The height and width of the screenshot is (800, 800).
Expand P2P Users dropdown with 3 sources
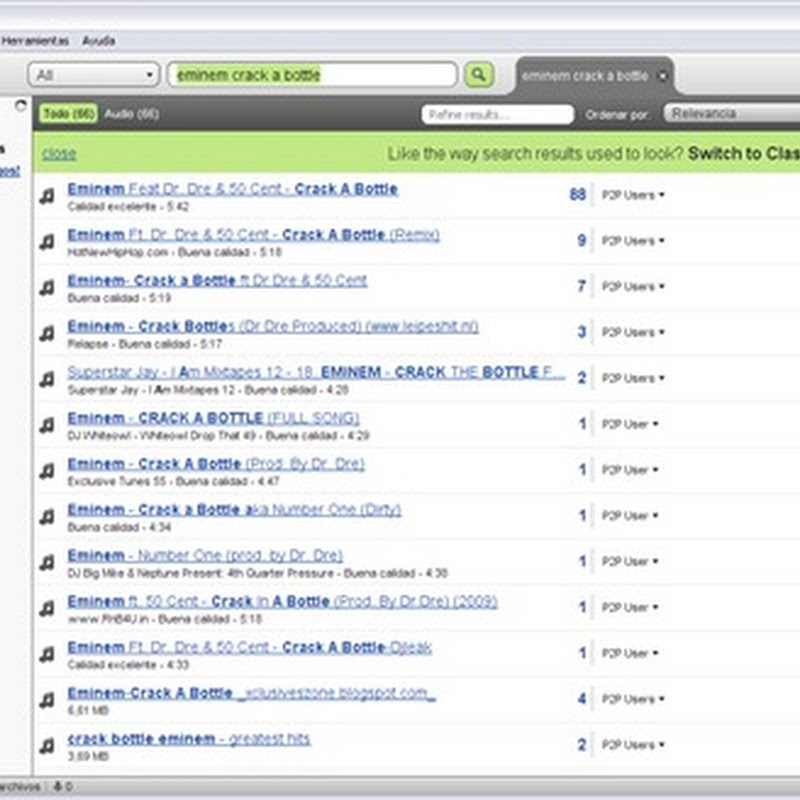coord(633,332)
